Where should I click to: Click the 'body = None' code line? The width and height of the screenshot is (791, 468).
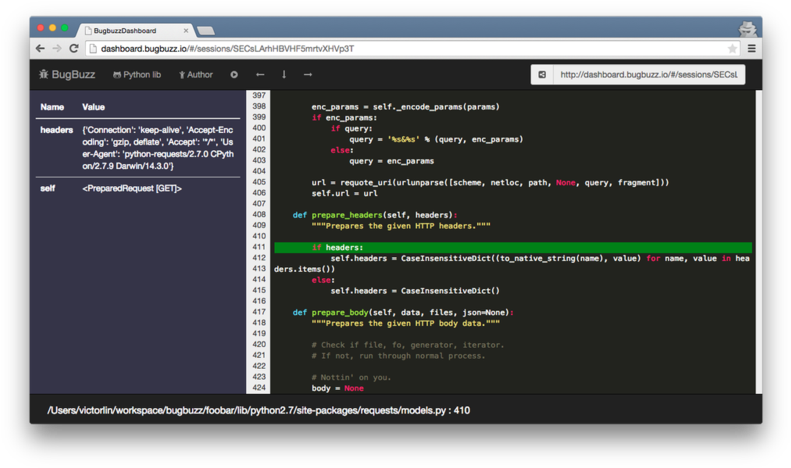pyautogui.click(x=337, y=388)
